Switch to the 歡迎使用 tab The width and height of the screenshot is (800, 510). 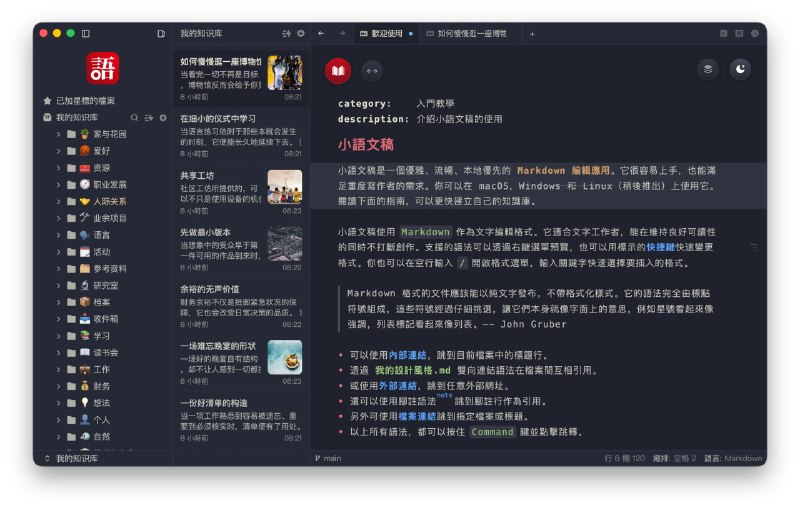pyautogui.click(x=386, y=34)
